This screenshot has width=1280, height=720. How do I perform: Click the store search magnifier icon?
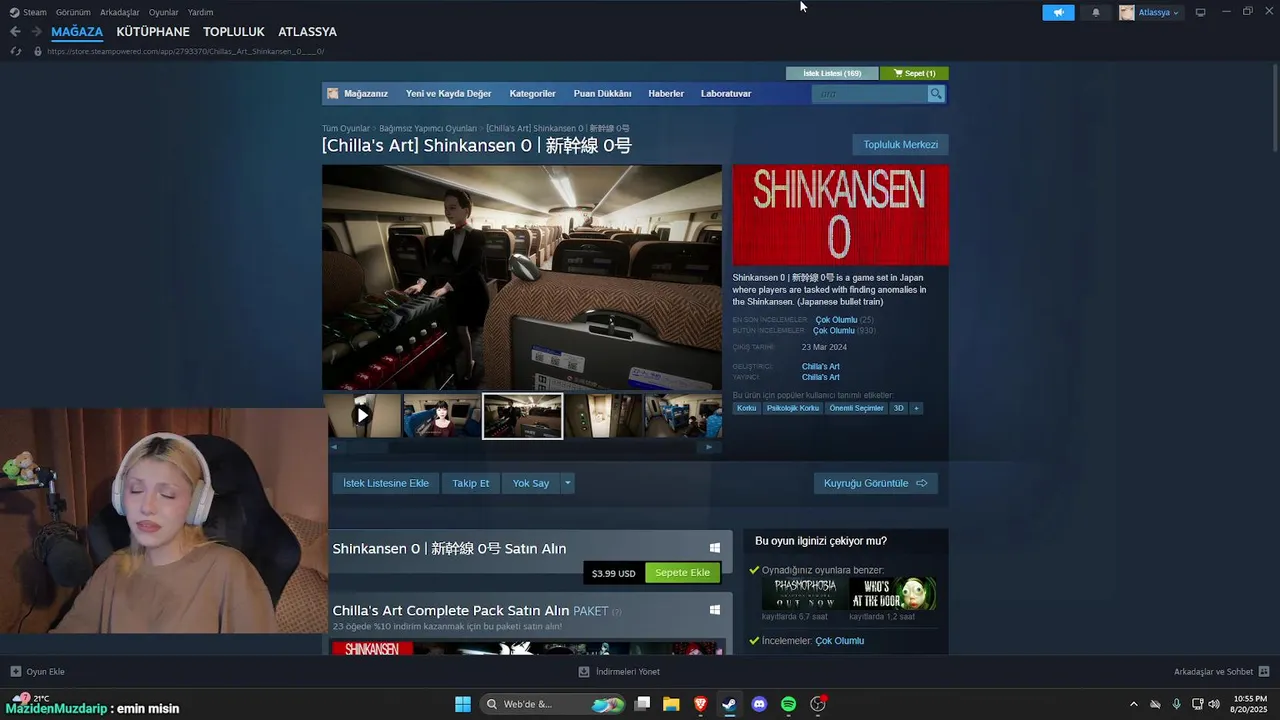point(936,94)
